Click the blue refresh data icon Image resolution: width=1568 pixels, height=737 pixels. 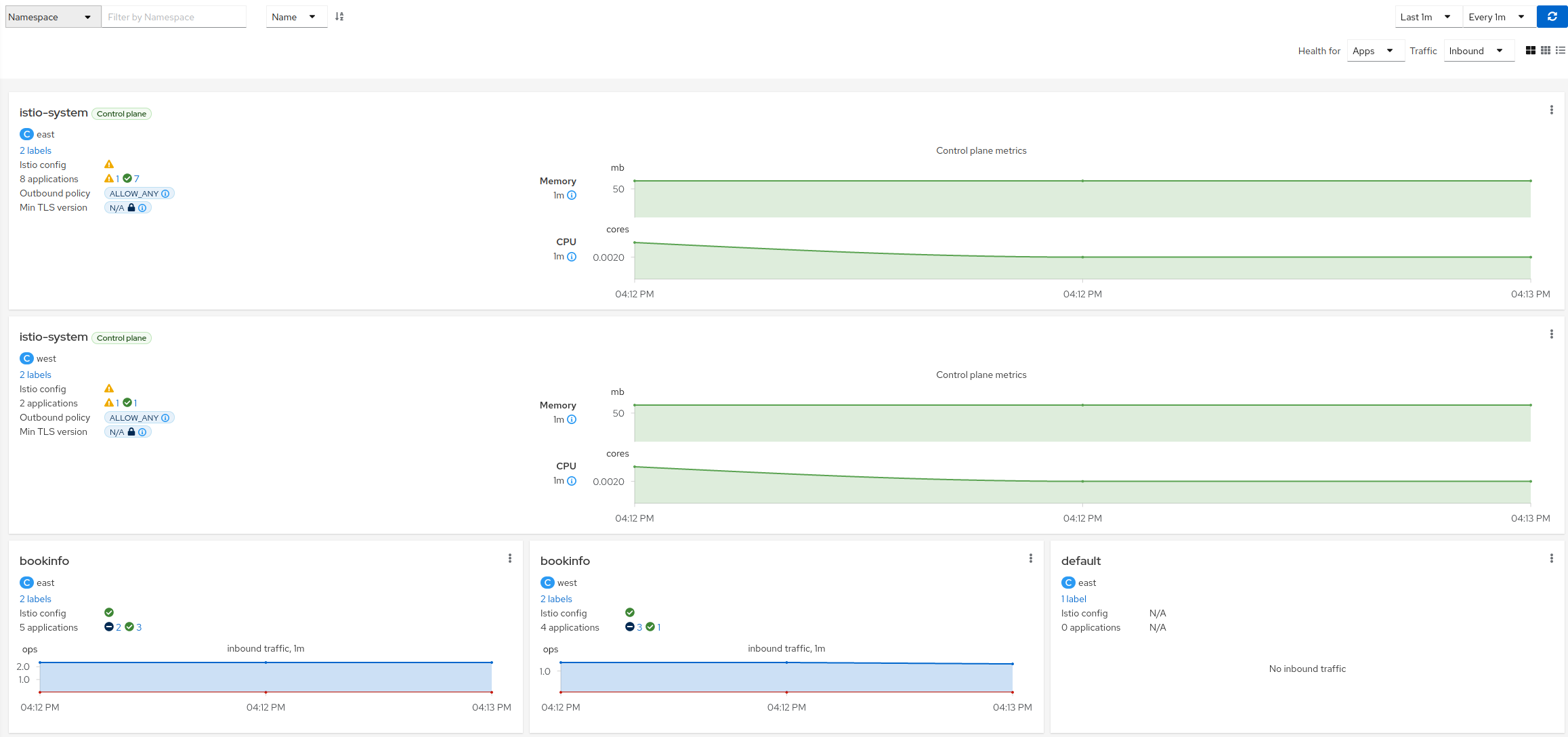(1551, 16)
